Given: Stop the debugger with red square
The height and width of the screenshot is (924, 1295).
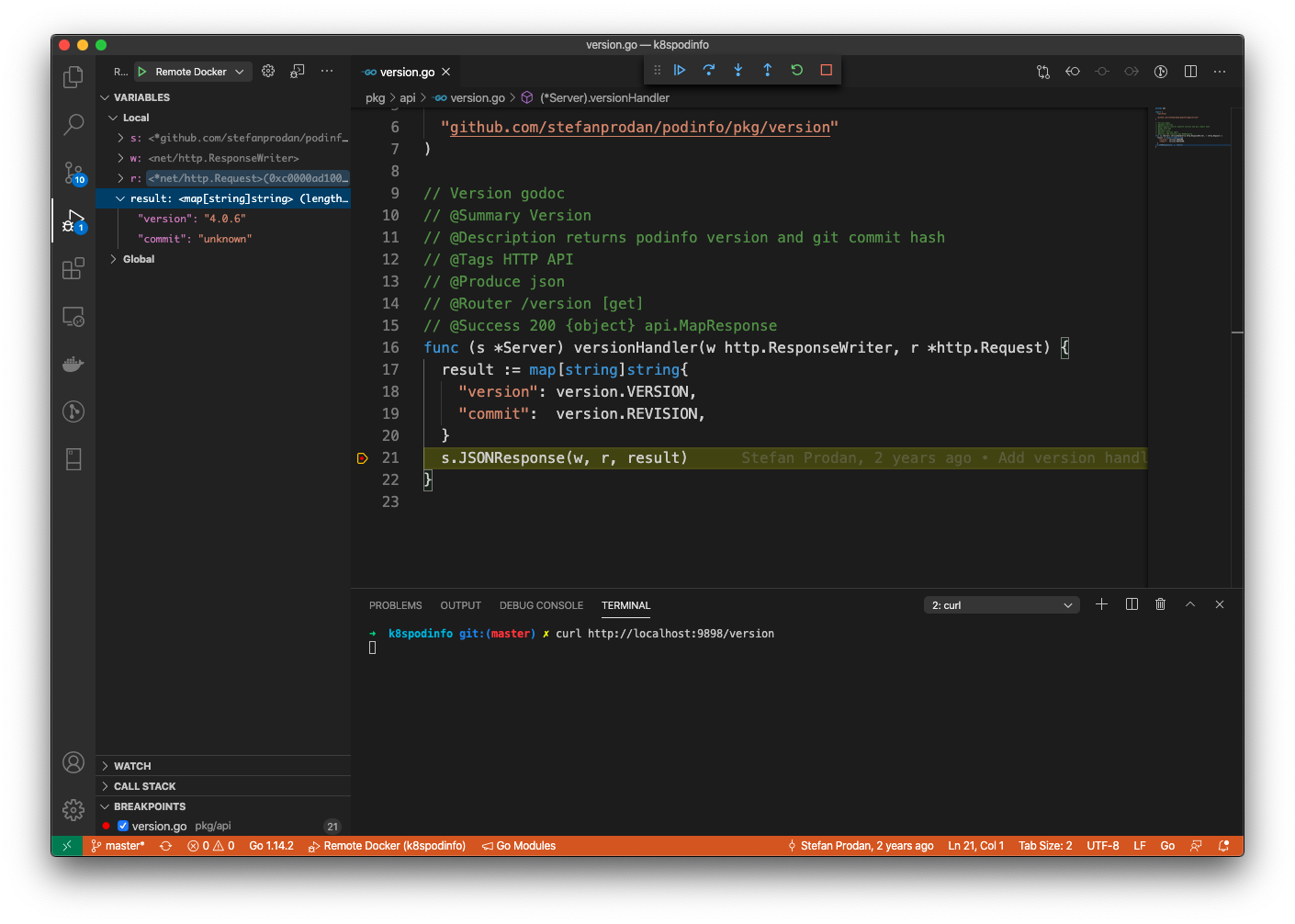Looking at the screenshot, I should [x=827, y=70].
